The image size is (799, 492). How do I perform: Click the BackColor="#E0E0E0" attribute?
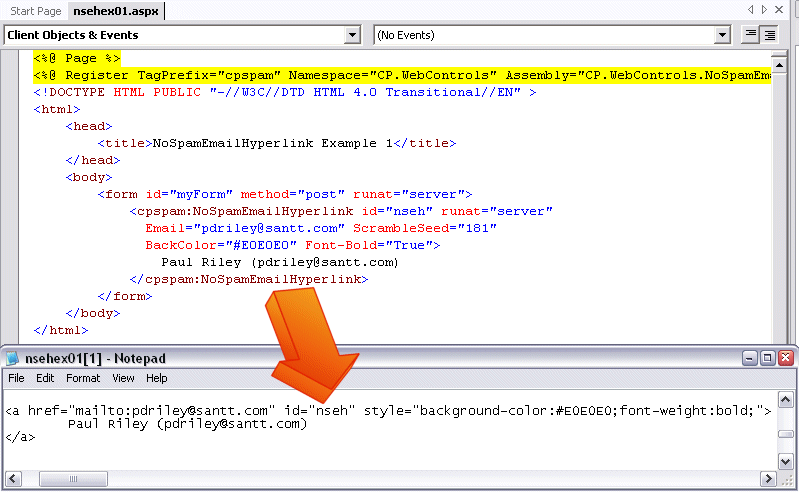coord(221,245)
